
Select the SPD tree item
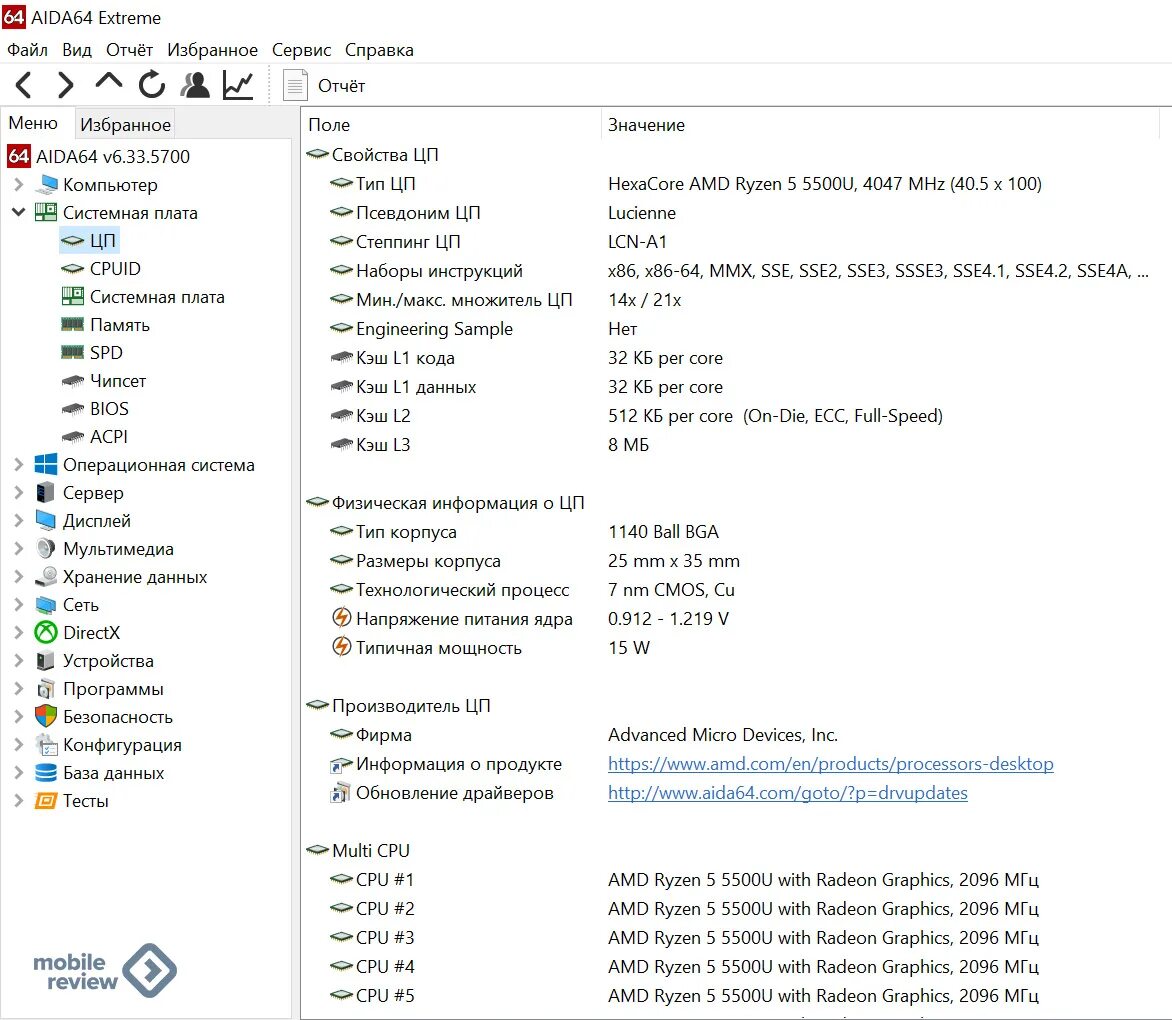pyautogui.click(x=106, y=352)
